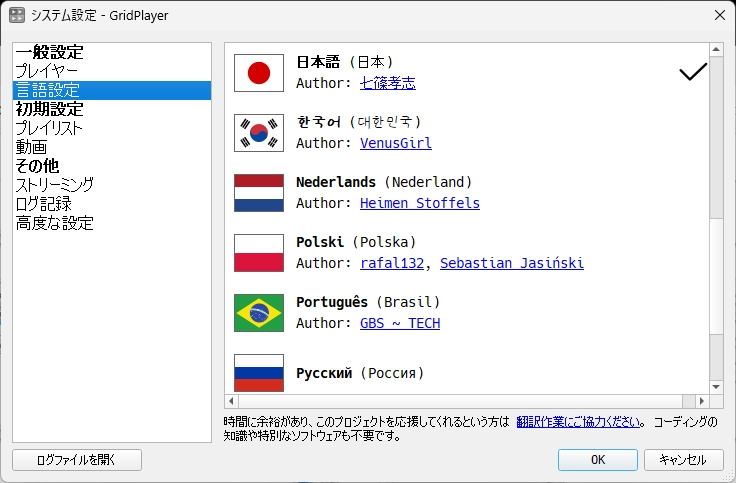The width and height of the screenshot is (736, 483).
Task: Click the Netherlands flag icon
Action: [259, 193]
